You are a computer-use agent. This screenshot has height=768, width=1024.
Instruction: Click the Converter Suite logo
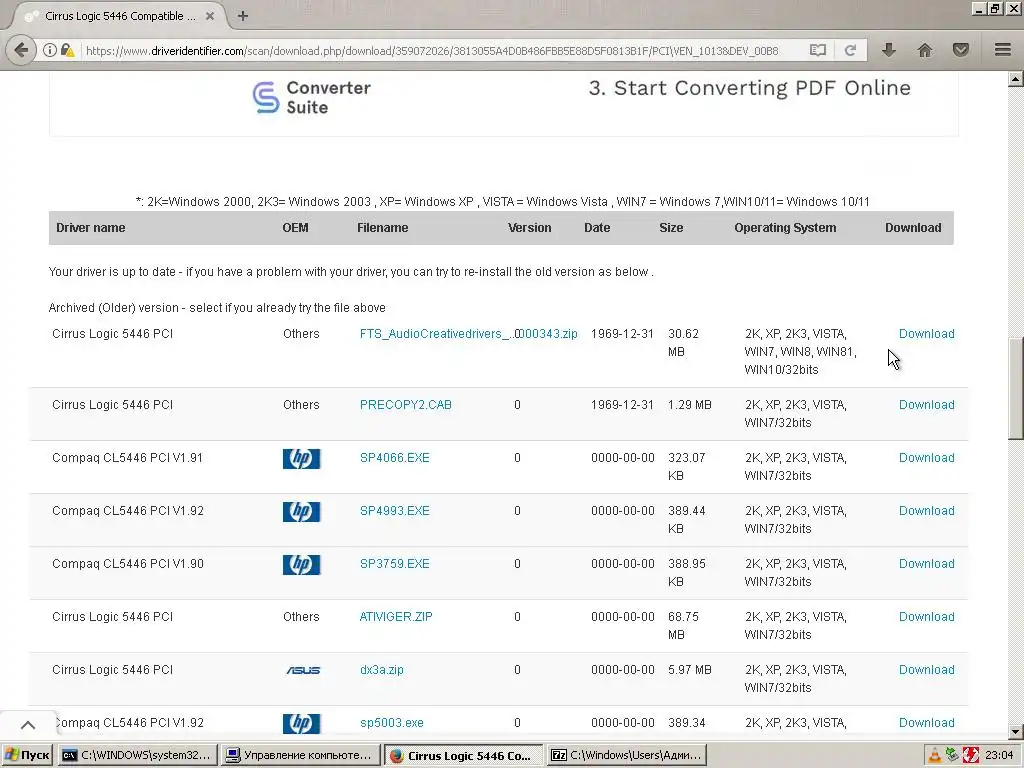point(312,97)
